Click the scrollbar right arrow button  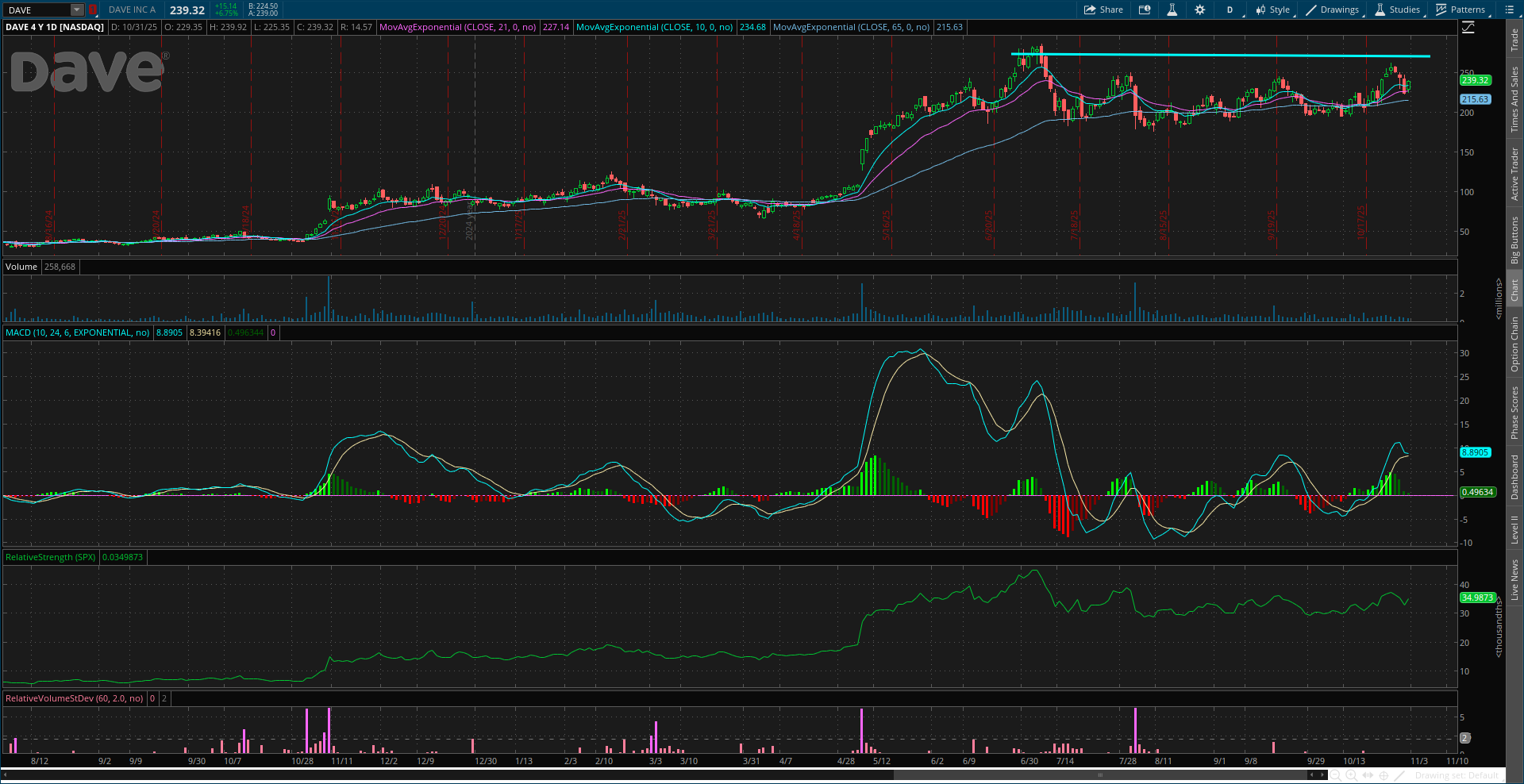(x=1322, y=775)
